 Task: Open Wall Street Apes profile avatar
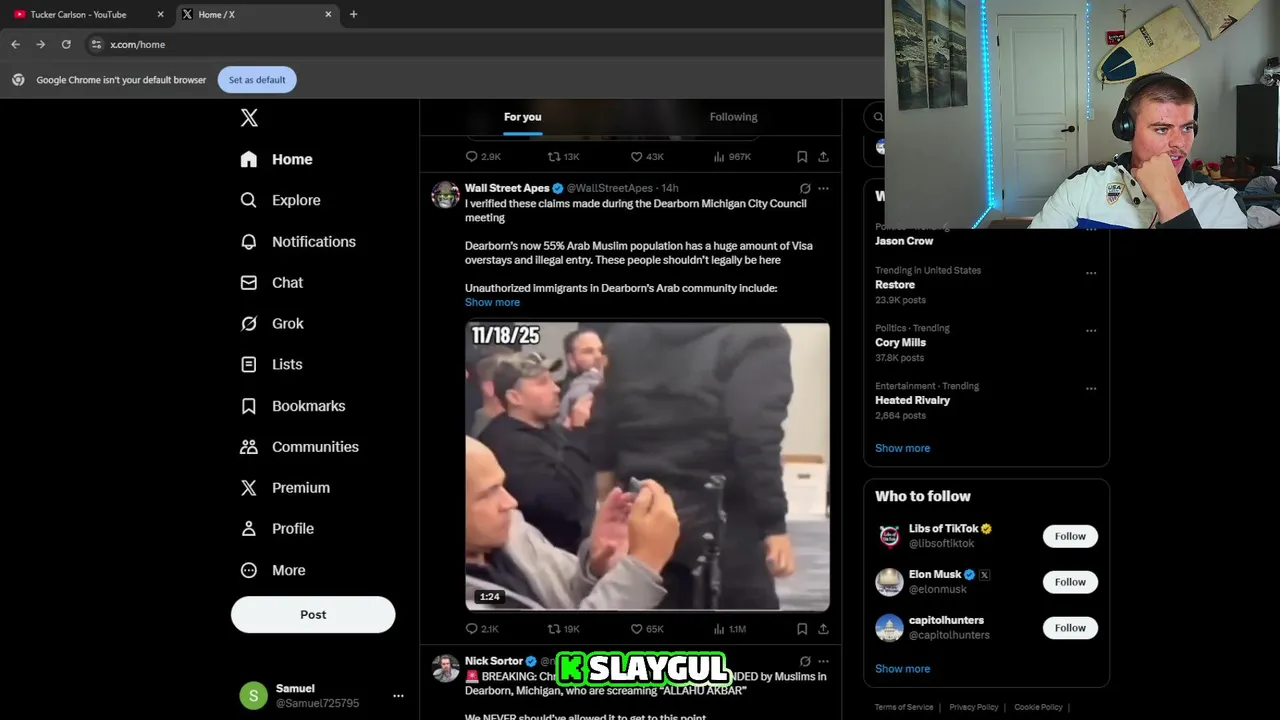click(445, 195)
